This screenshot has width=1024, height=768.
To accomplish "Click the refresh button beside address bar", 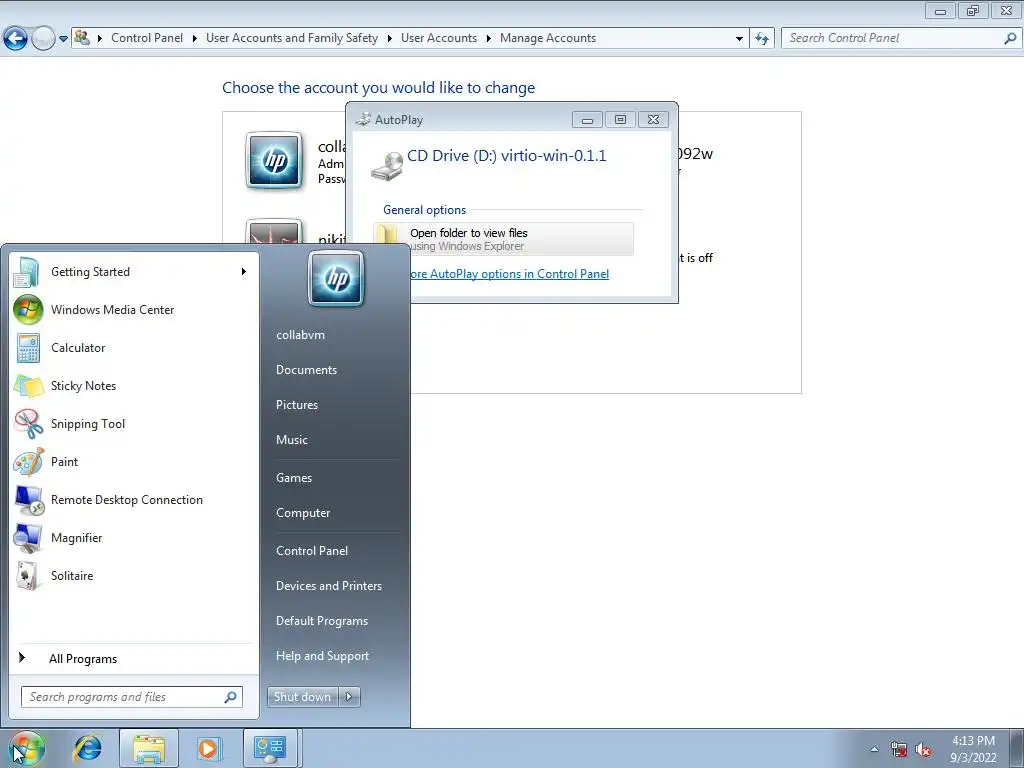I will [761, 39].
